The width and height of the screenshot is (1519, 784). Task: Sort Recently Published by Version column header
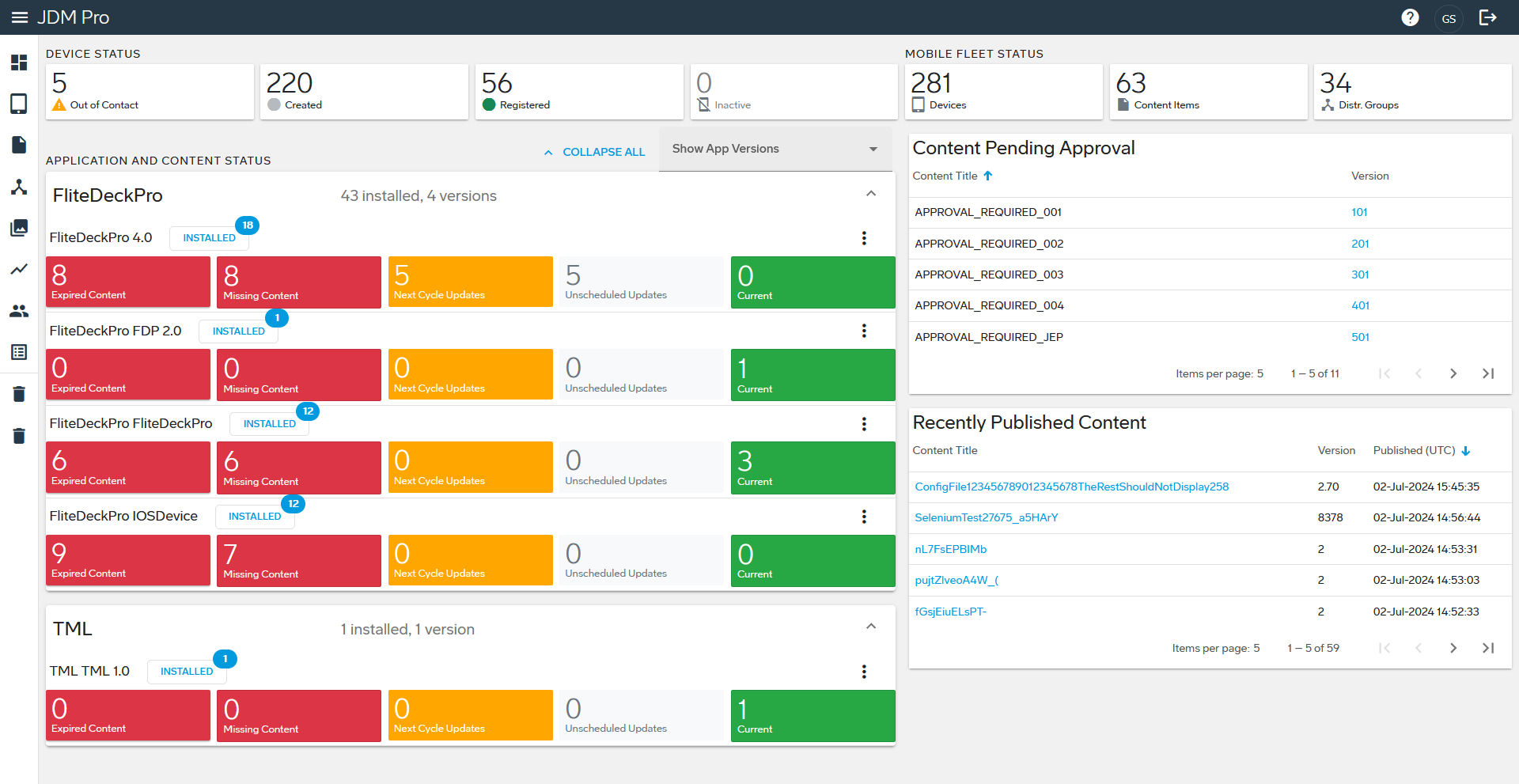tap(1336, 451)
